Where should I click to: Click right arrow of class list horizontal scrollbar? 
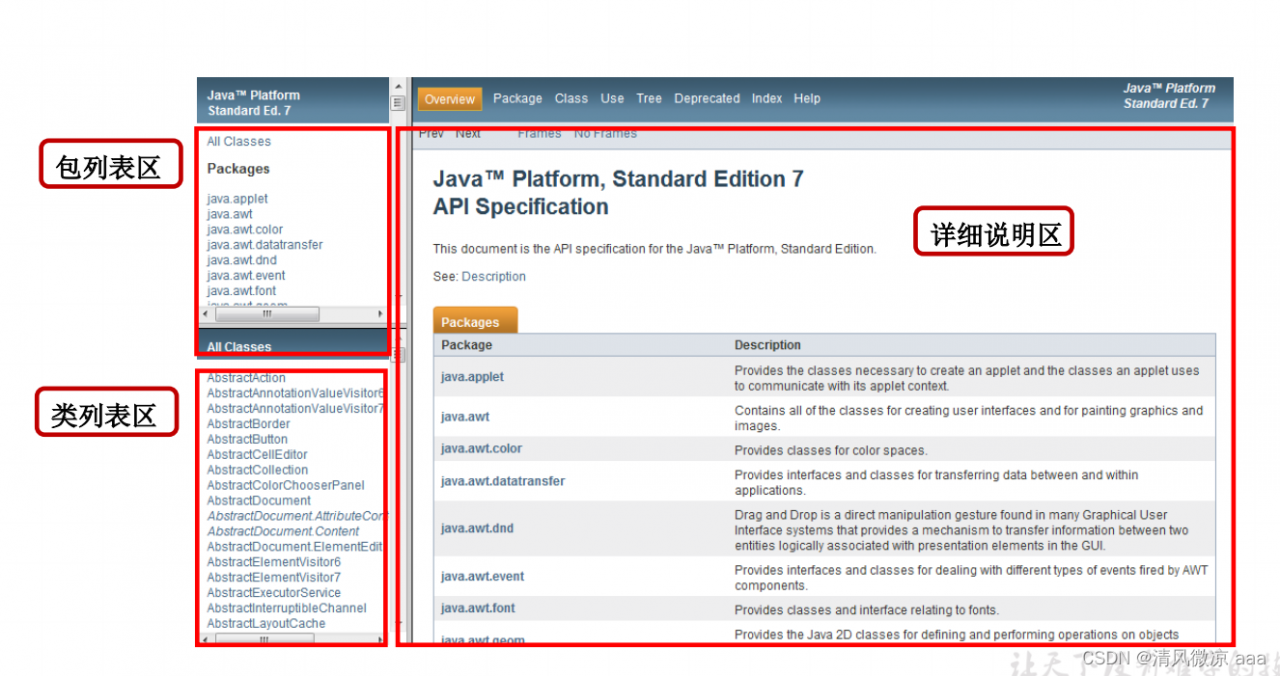(x=379, y=639)
